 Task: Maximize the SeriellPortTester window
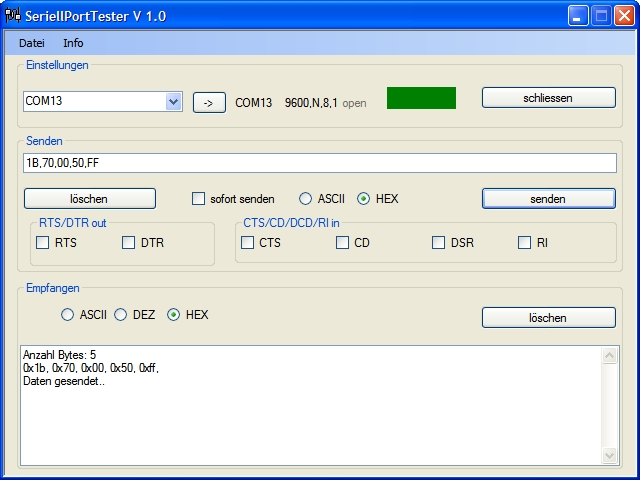click(601, 16)
